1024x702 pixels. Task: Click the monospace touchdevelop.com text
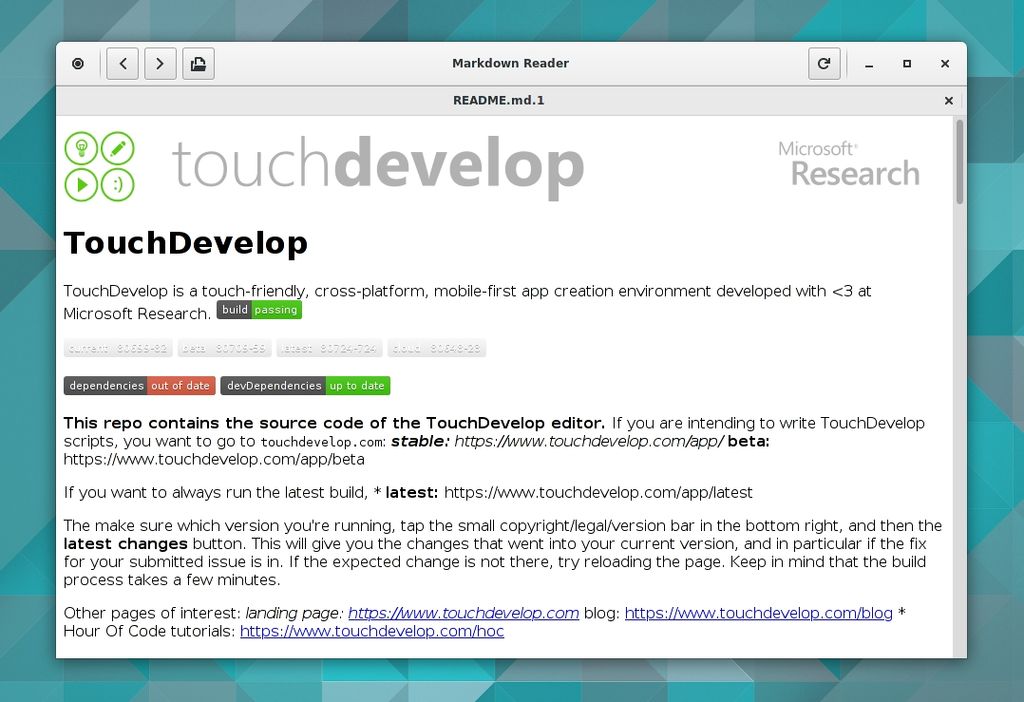point(323,442)
